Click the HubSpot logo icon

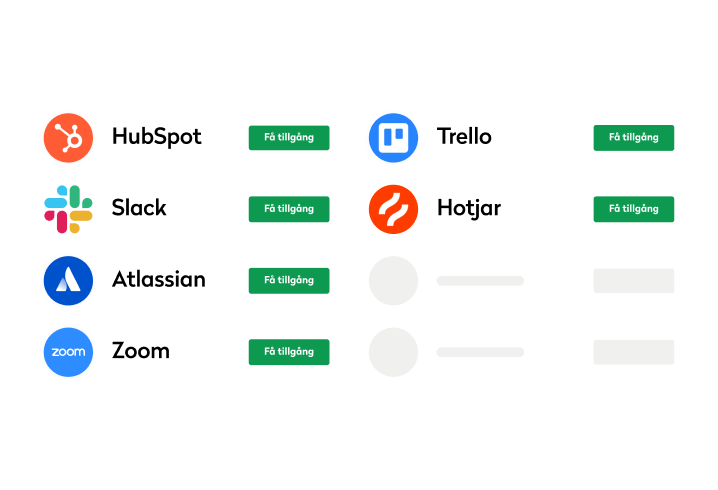68,137
